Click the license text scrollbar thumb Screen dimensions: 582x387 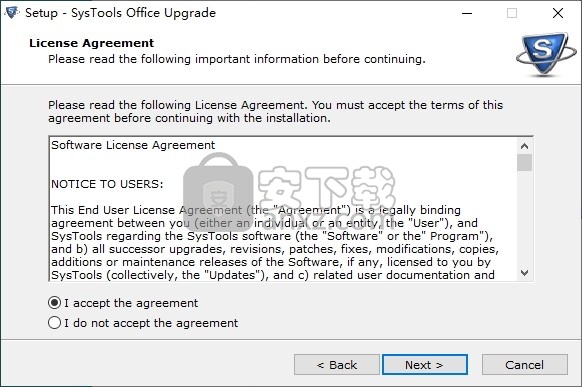click(524, 163)
